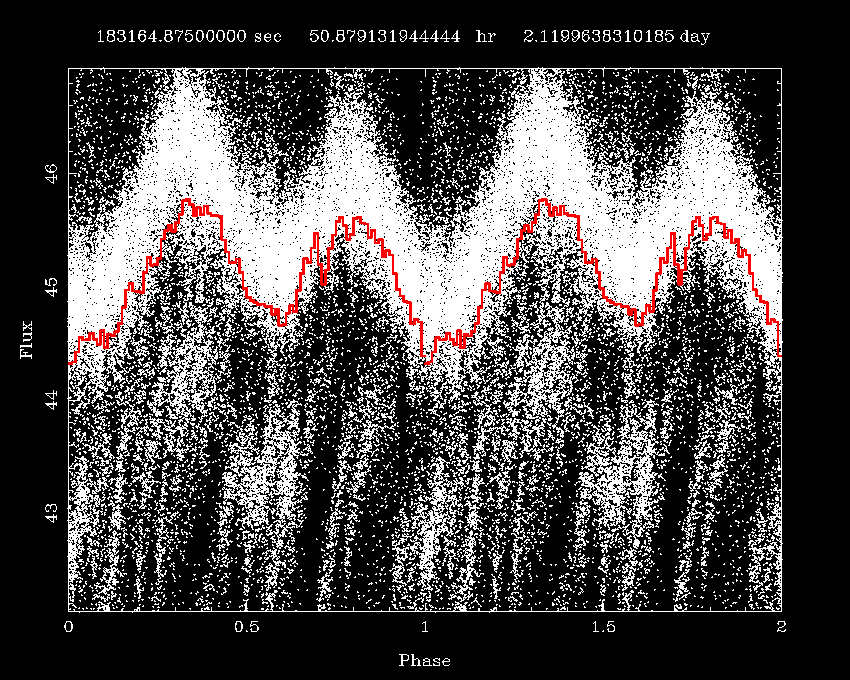Image resolution: width=850 pixels, height=680 pixels.
Task: Click the "Flux" y-axis label
Action: (26, 340)
